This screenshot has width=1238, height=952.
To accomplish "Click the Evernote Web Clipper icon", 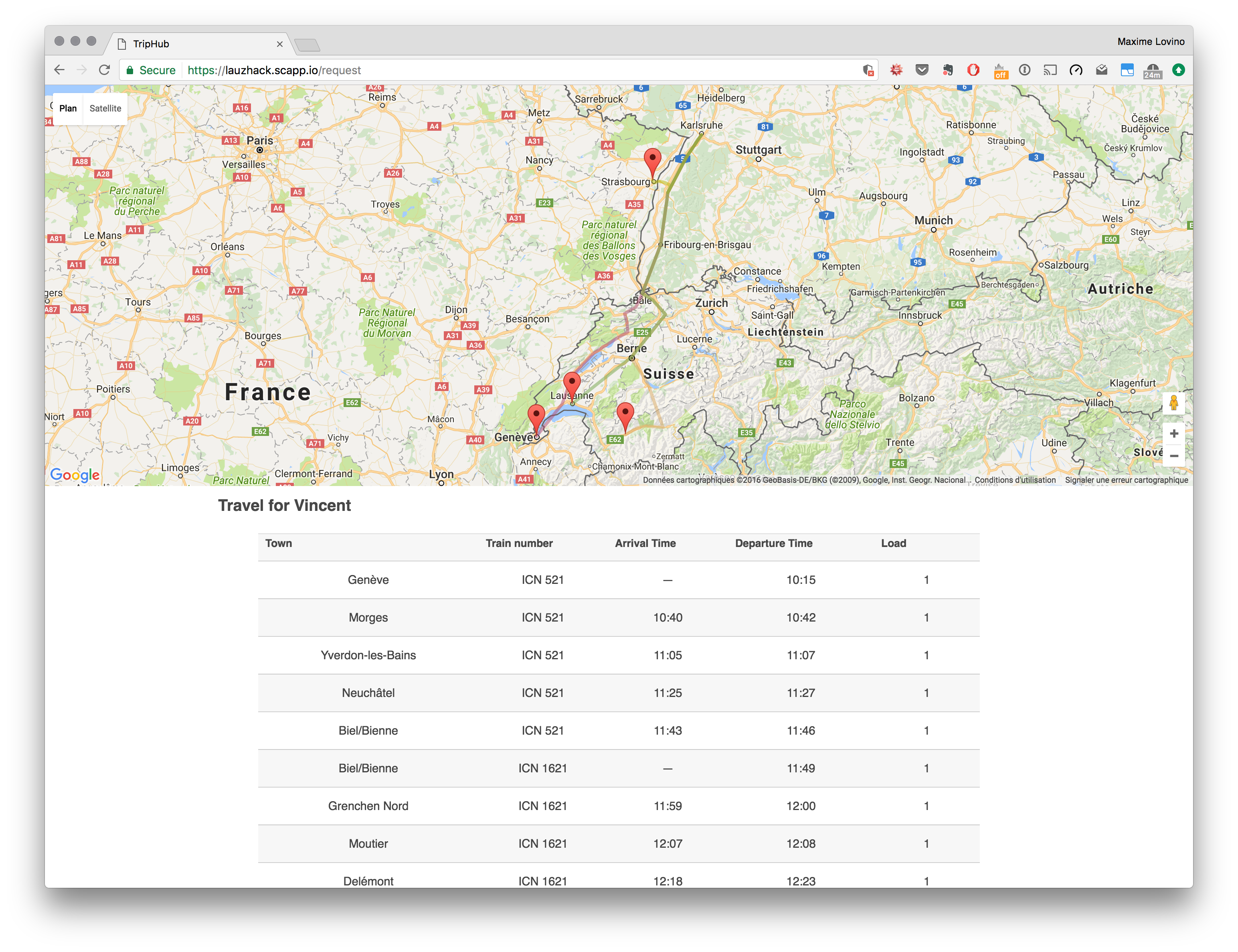I will [947, 70].
